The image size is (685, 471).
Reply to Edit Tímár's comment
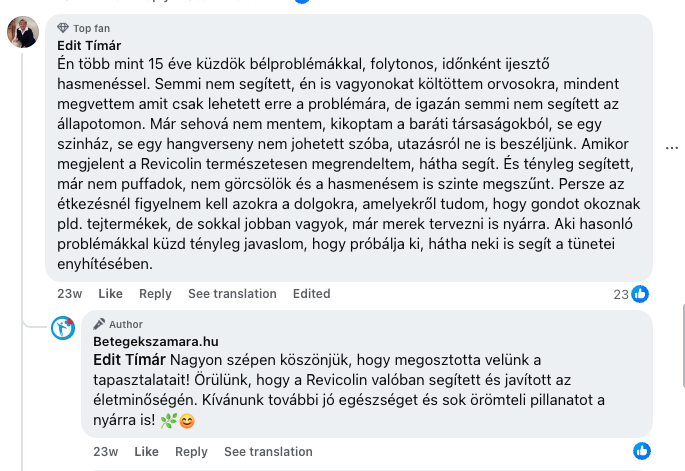click(155, 293)
